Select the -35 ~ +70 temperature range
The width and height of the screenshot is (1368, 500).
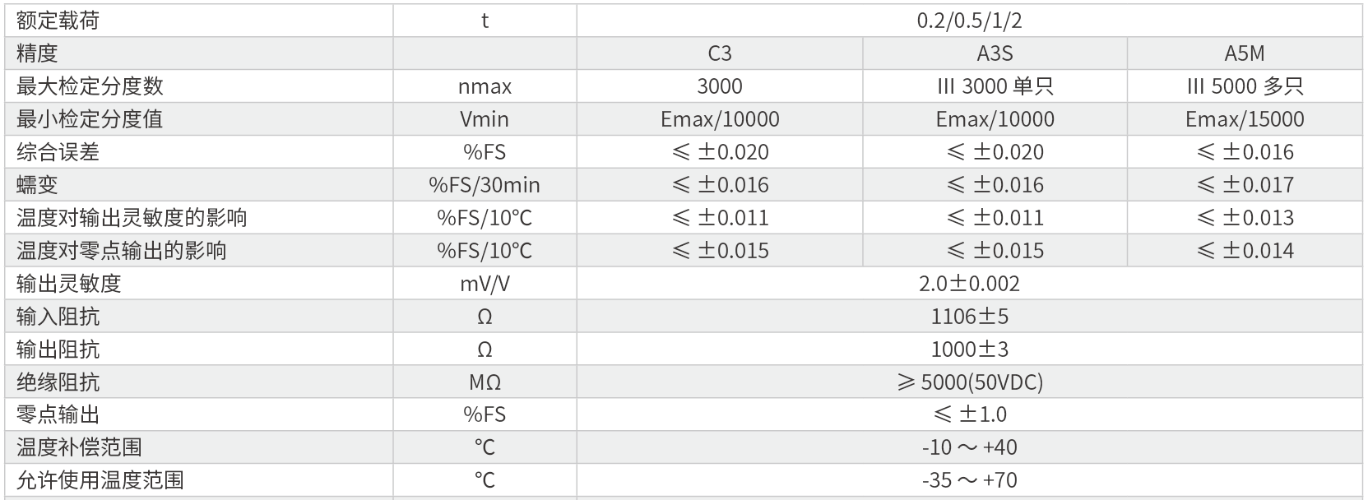pos(970,480)
